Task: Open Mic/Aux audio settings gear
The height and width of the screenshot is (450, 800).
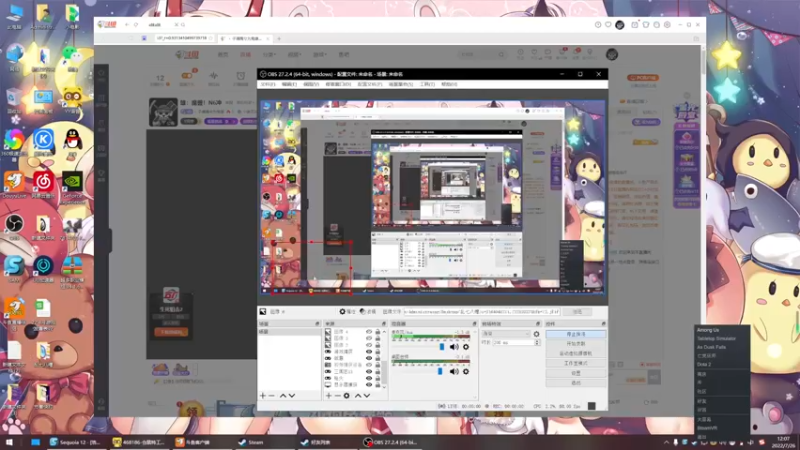Action: point(465,347)
